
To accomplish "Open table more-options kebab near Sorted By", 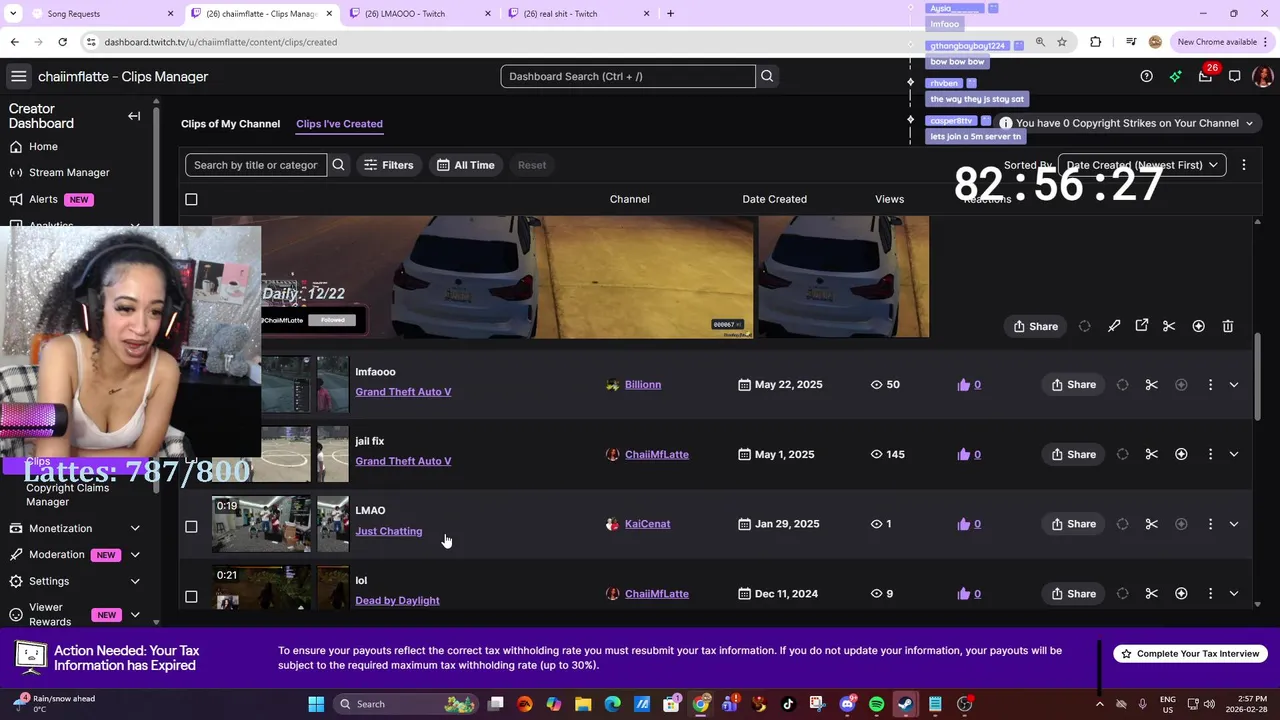I will pos(1244,165).
